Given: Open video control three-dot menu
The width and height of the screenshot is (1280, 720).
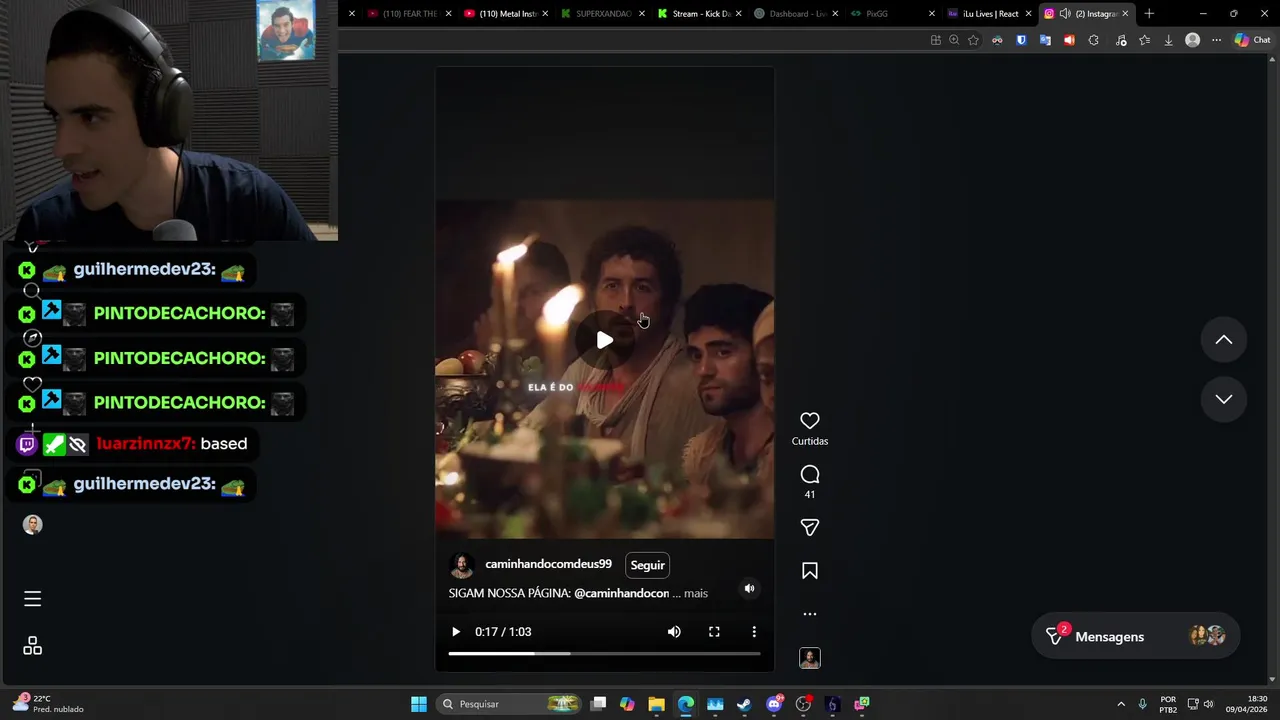Looking at the screenshot, I should point(754,632).
